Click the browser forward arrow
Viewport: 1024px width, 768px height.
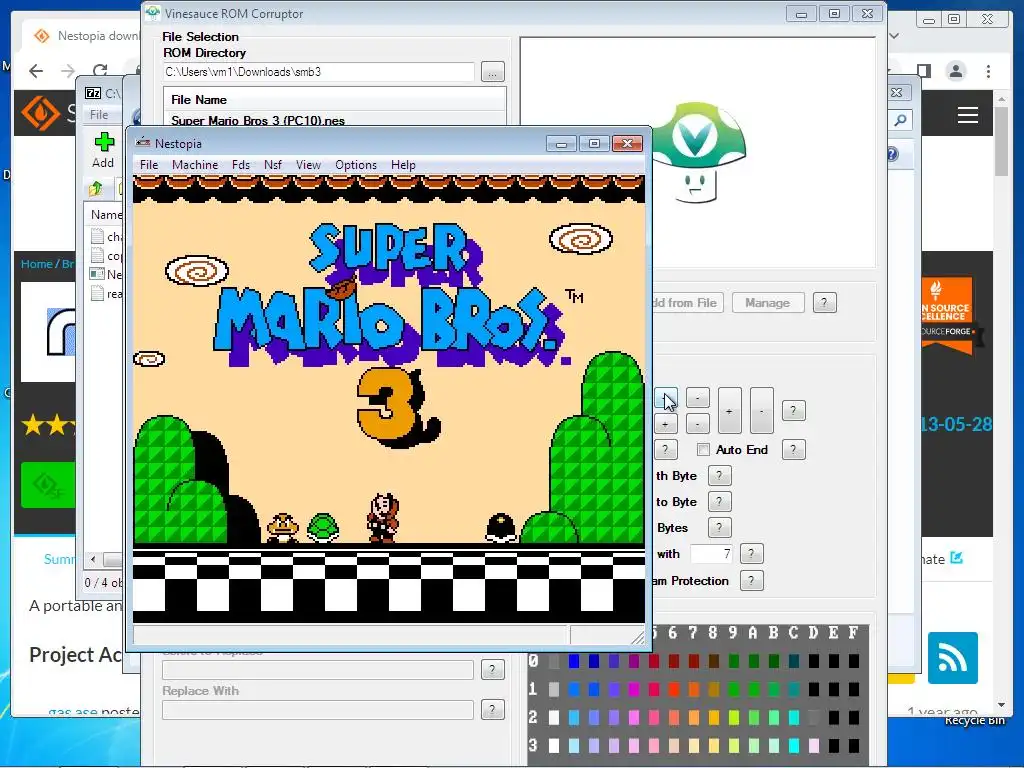tap(68, 71)
